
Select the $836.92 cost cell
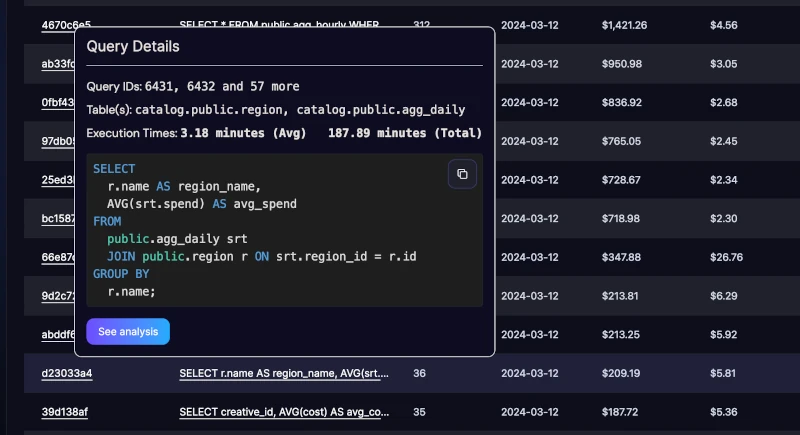click(621, 103)
